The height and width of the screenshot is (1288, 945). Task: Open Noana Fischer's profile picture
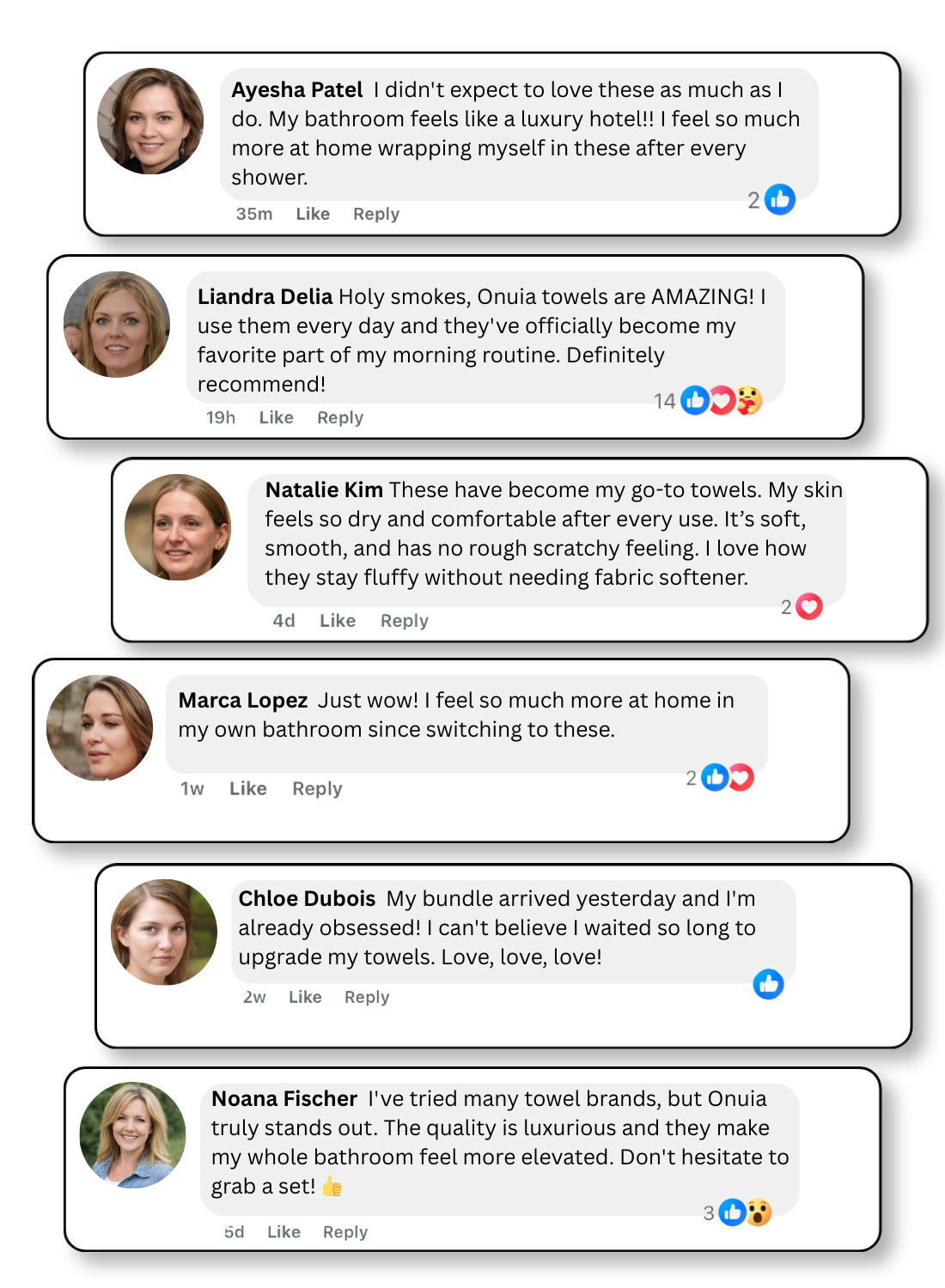(x=133, y=1135)
